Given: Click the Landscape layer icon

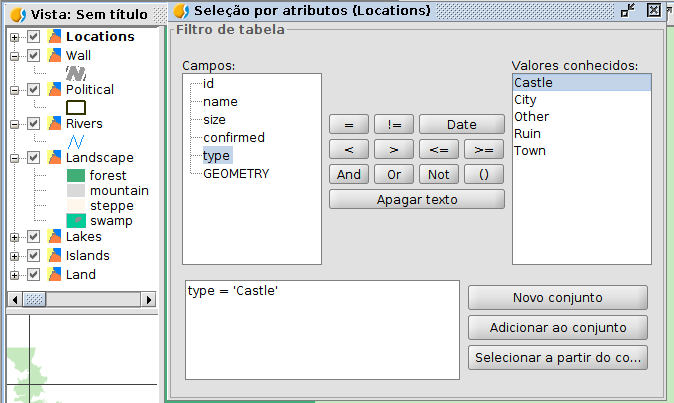Looking at the screenshot, I should [54, 158].
